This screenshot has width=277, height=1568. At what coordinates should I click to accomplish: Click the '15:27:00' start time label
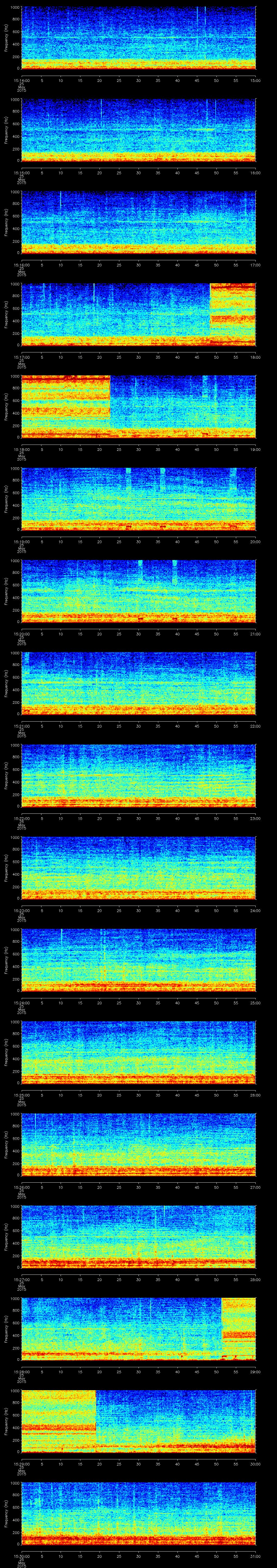pos(21,1280)
